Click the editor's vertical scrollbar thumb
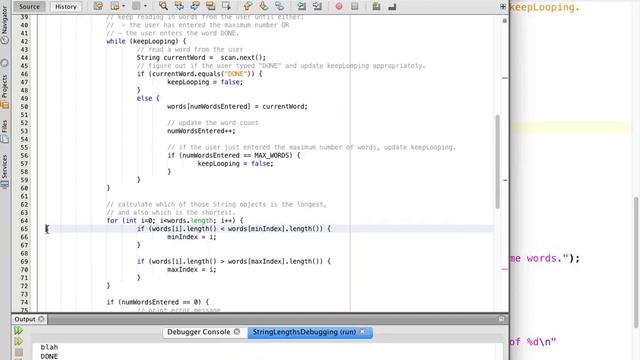Viewport: 640px width, 360px height. 498,162
